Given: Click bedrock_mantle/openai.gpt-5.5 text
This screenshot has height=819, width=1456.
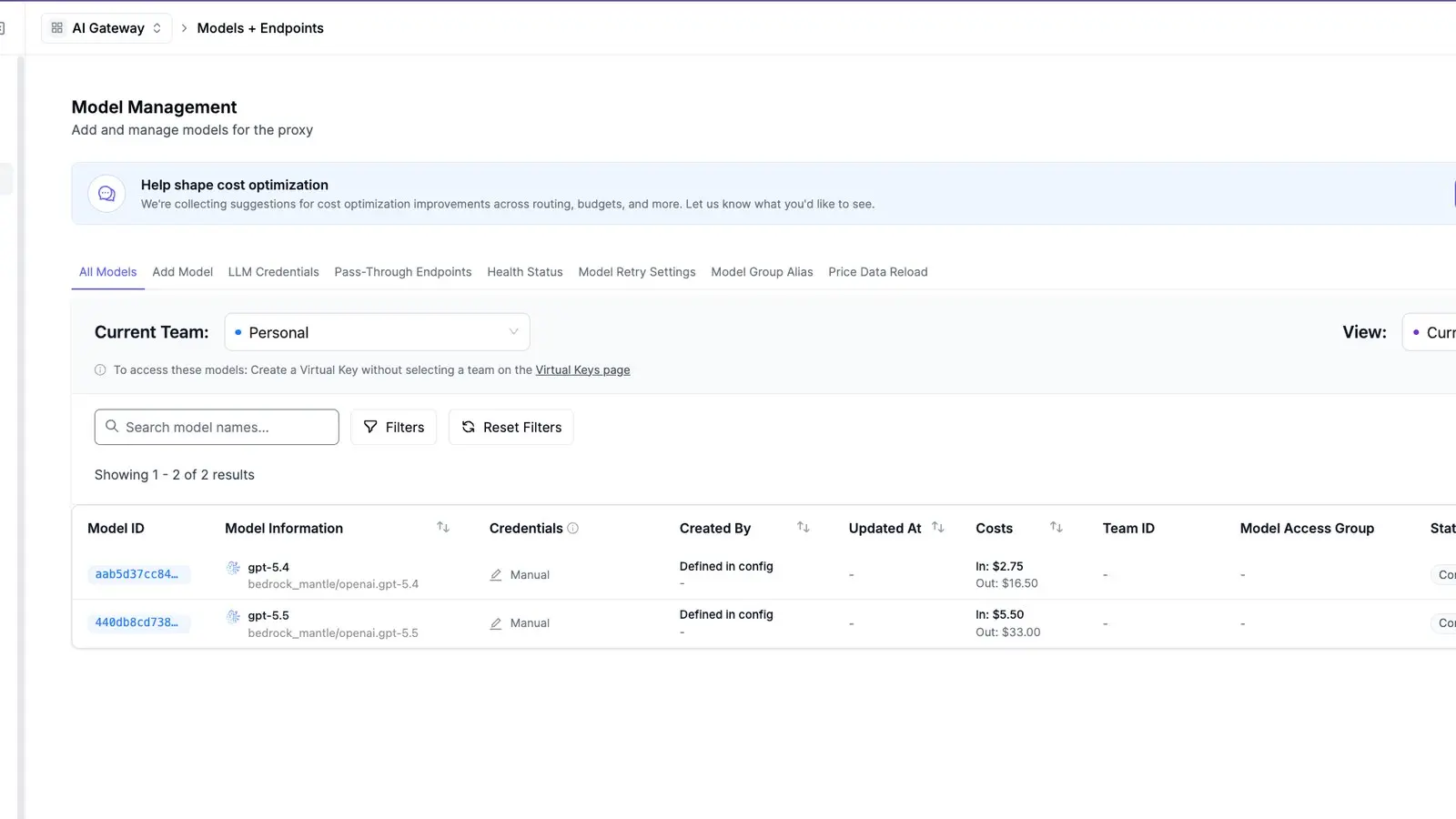Looking at the screenshot, I should click(x=333, y=633).
